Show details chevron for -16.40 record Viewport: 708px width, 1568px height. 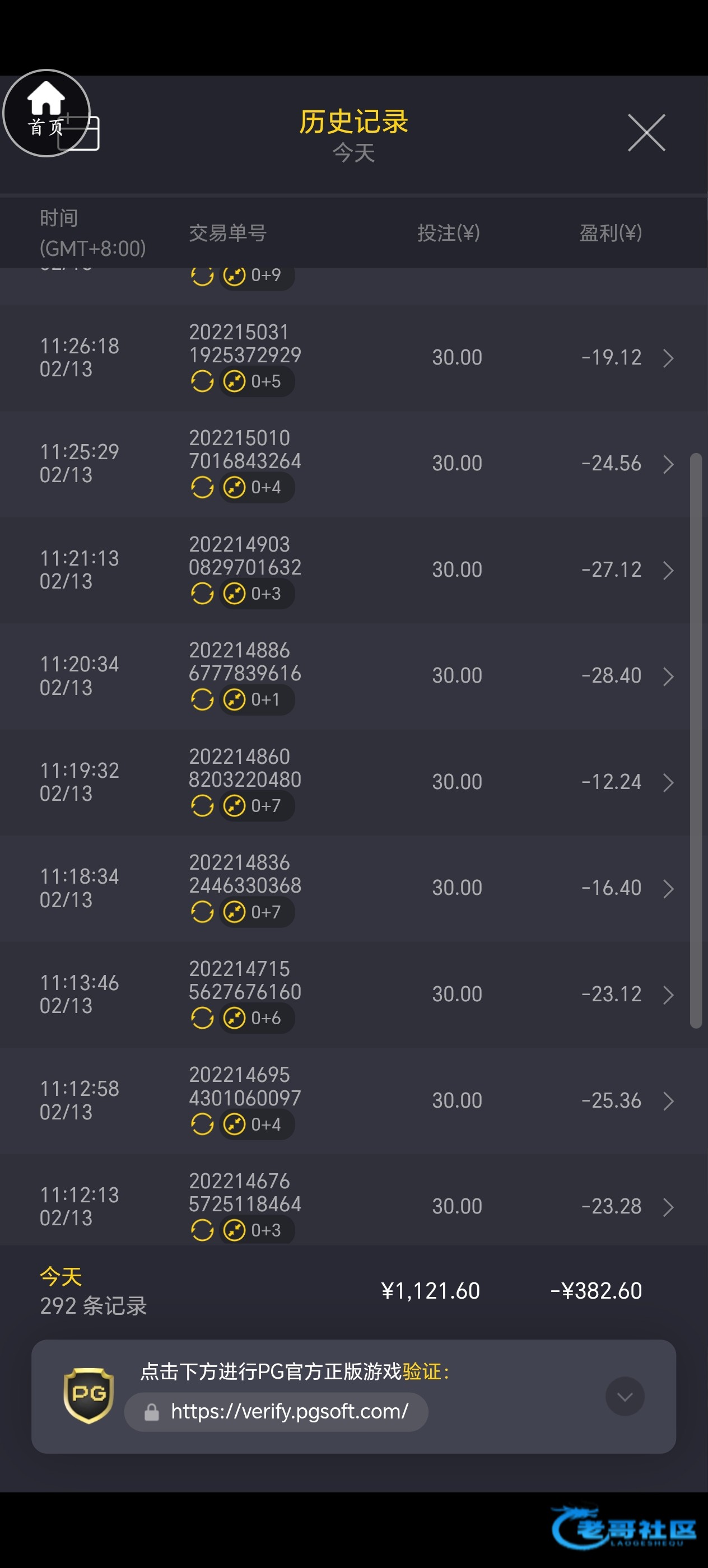click(668, 889)
